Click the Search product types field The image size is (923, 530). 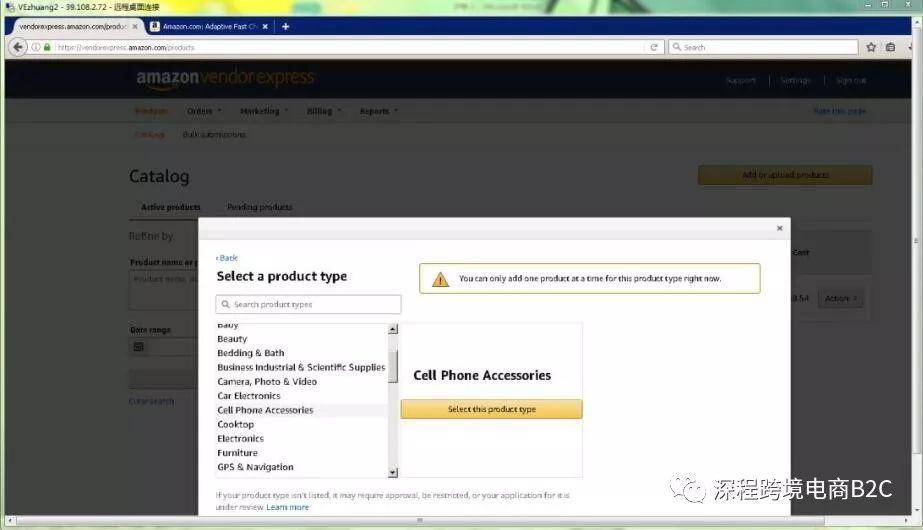tap(308, 304)
